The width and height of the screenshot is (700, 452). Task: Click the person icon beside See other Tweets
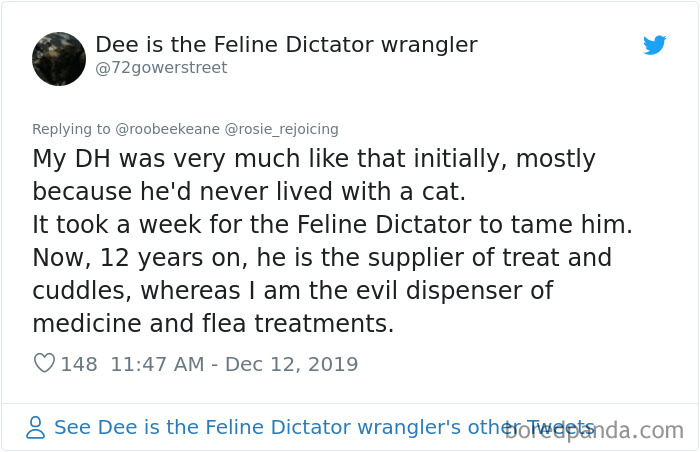[x=37, y=428]
